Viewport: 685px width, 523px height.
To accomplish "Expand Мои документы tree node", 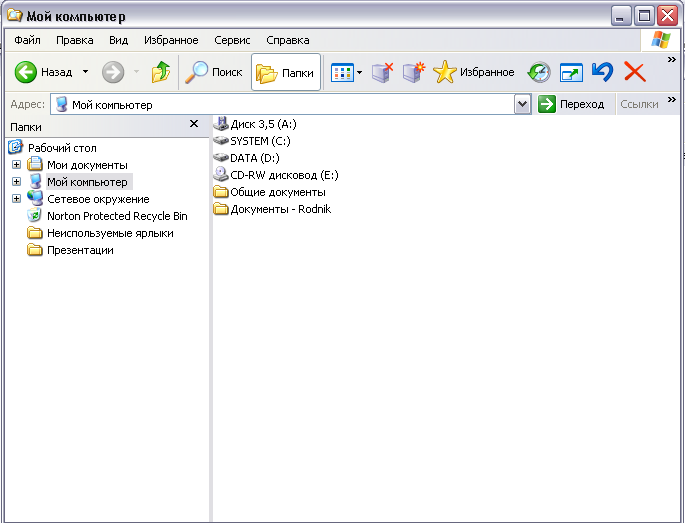I will (17, 165).
